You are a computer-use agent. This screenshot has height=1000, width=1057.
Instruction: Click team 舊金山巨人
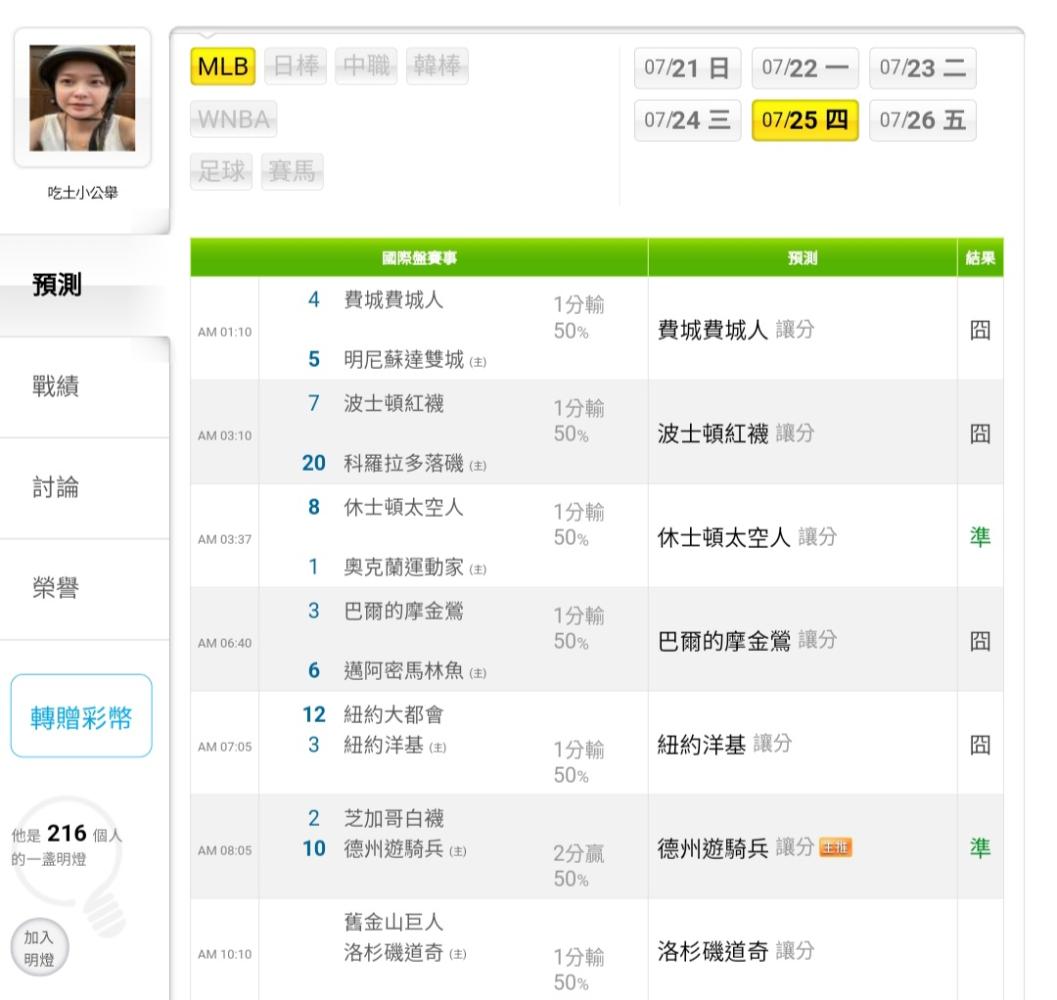(394, 922)
